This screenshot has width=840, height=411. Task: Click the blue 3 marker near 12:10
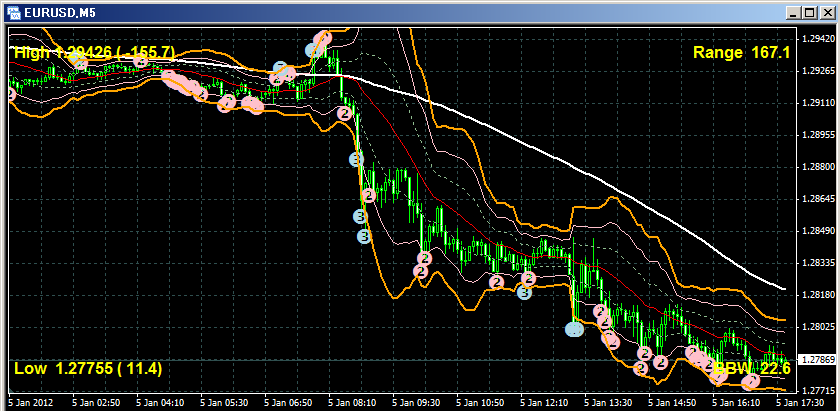click(524, 293)
